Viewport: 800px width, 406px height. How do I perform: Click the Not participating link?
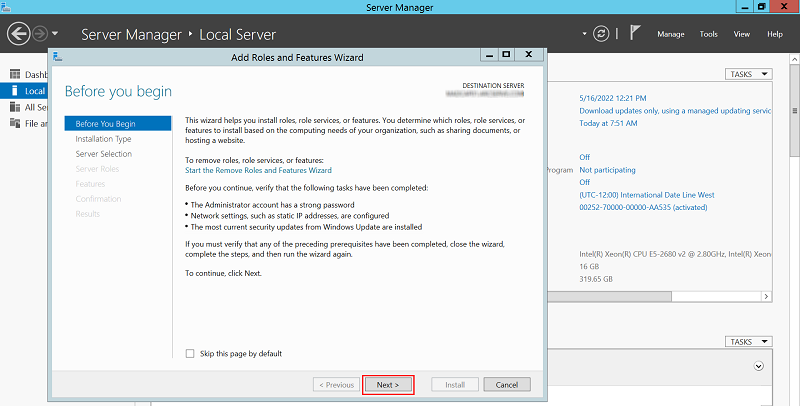tap(607, 170)
